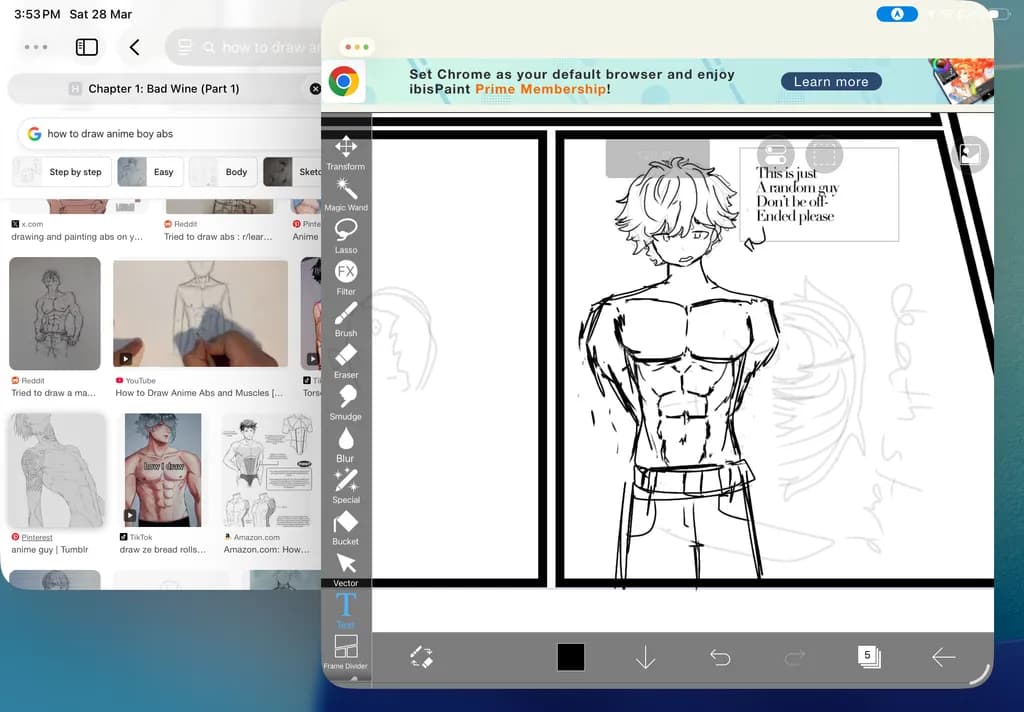
Task: Pick the Brush tool
Action: coord(345,319)
